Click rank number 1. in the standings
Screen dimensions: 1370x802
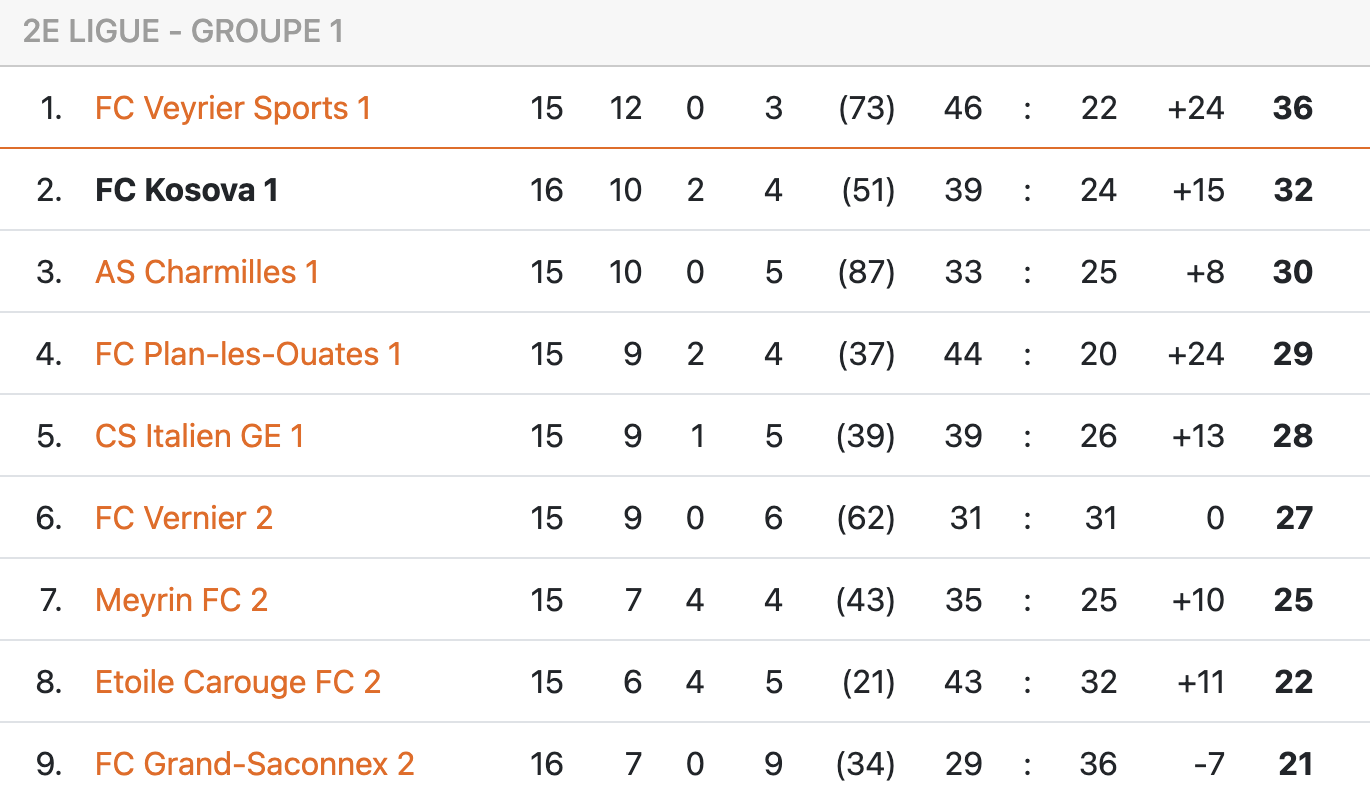click(51, 108)
